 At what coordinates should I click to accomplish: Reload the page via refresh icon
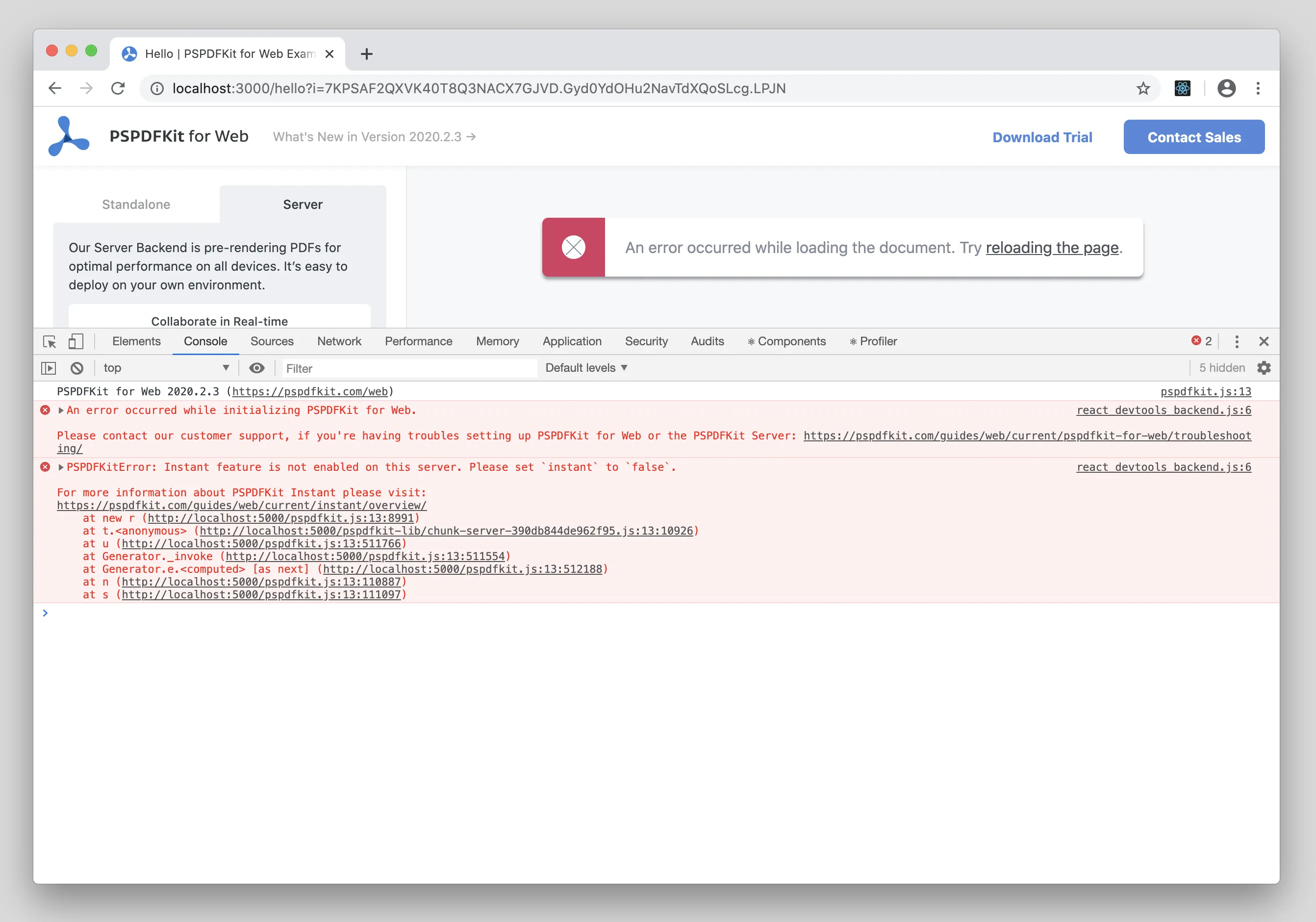pos(118,88)
